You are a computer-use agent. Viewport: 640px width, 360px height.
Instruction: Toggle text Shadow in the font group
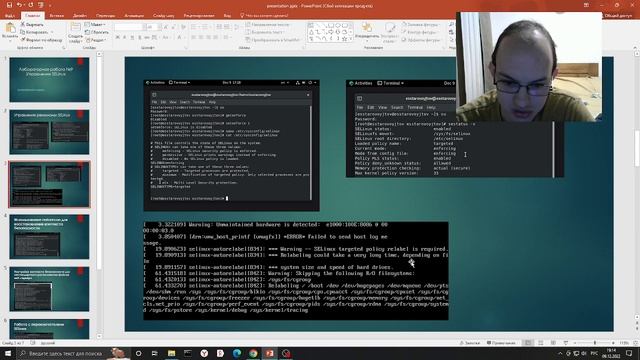pos(140,38)
